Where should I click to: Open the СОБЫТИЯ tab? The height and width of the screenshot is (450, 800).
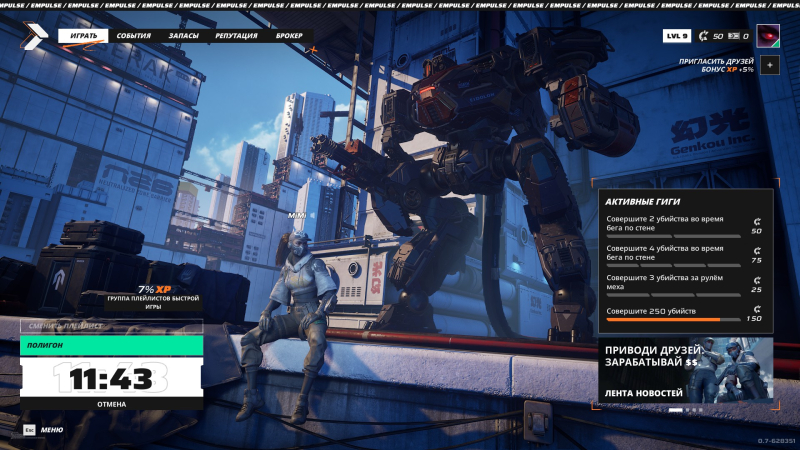tap(134, 36)
